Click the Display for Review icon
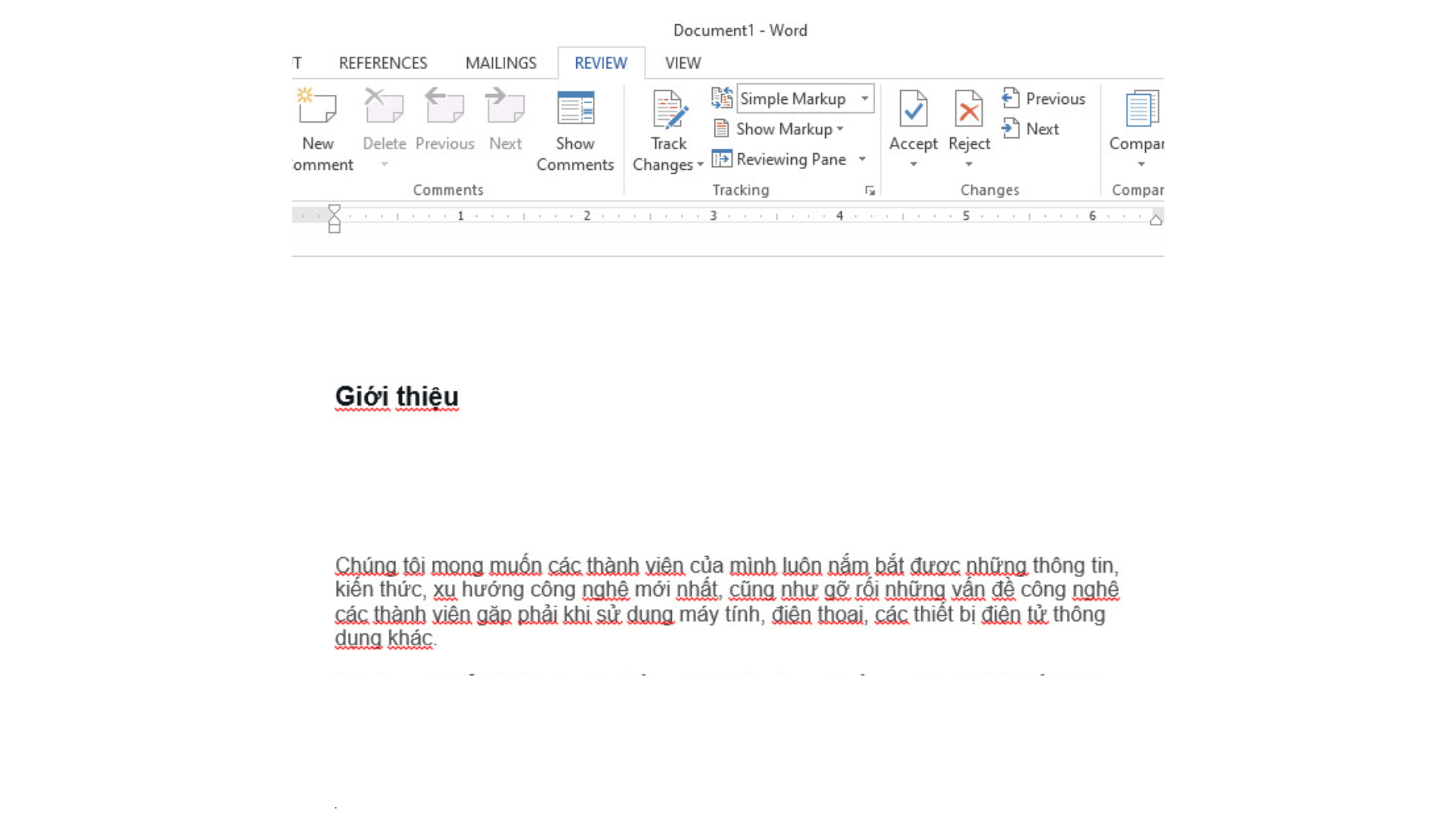Viewport: 1456px width, 819px height. pyautogui.click(x=722, y=98)
